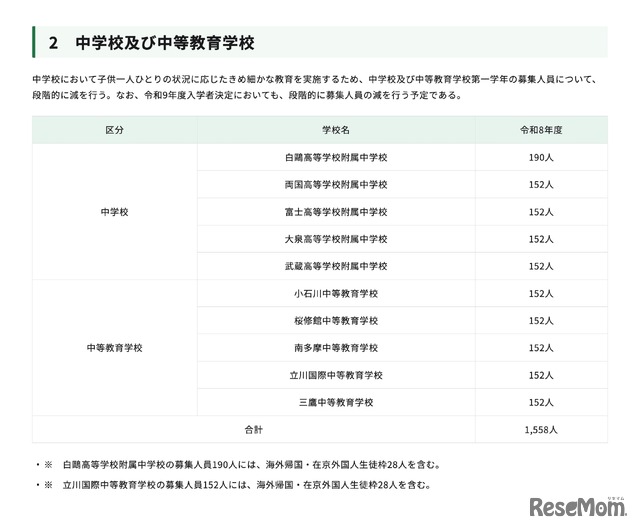640x530 pixels.
Task: Click the 中等教育学校 category cell
Action: tap(114, 348)
